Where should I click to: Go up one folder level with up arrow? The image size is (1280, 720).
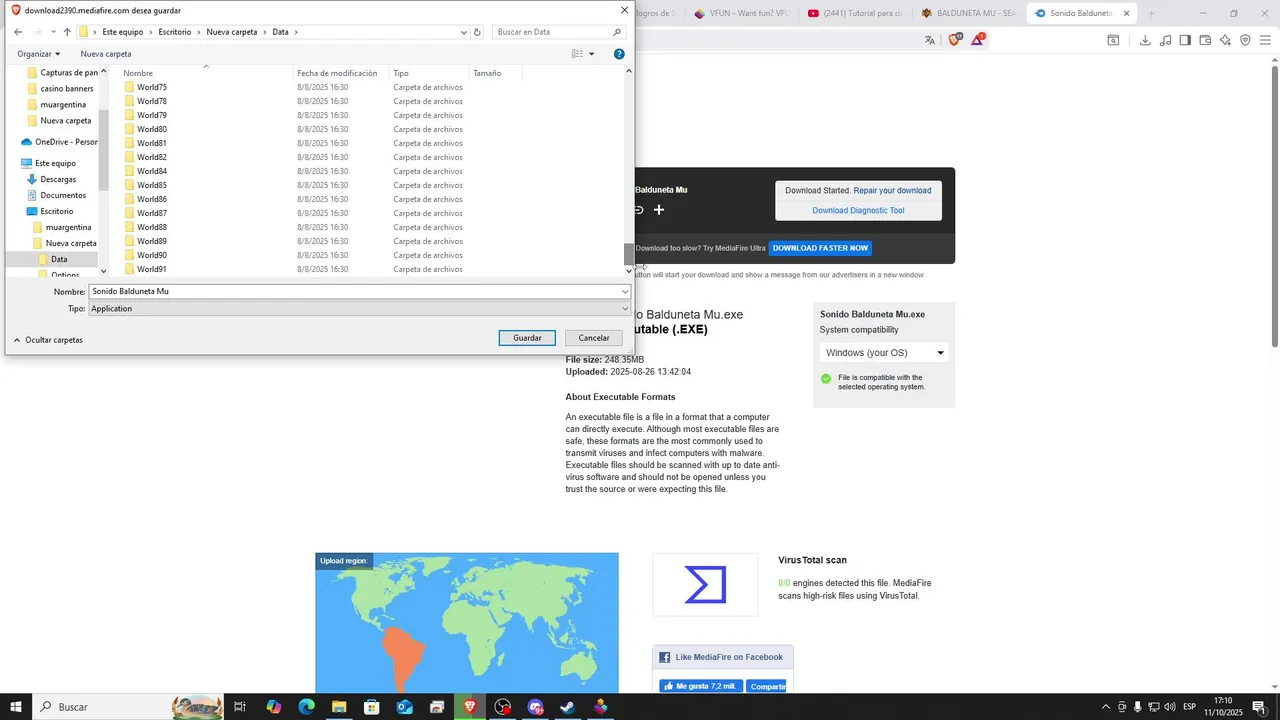coord(67,32)
